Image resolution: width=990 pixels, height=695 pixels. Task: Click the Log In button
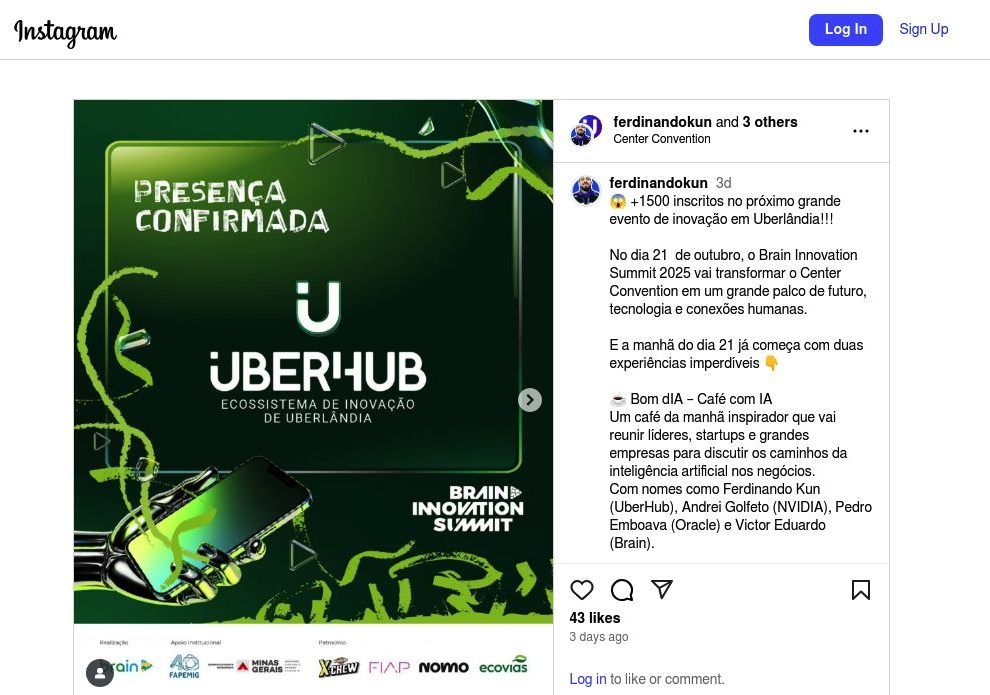pyautogui.click(x=845, y=30)
